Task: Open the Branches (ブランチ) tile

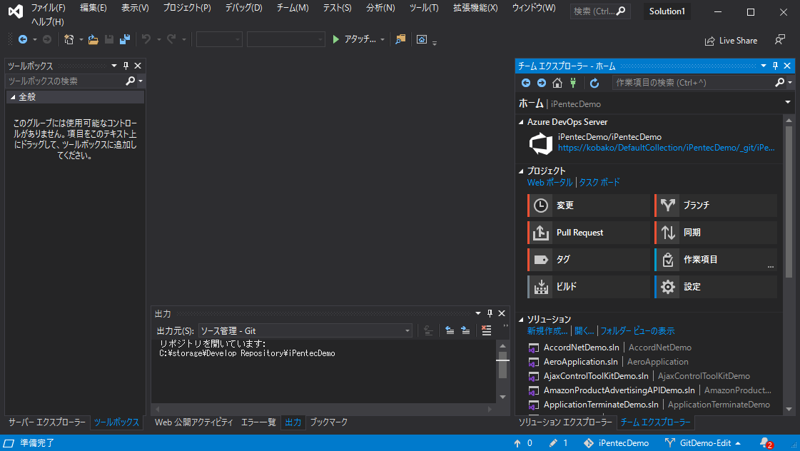Action: point(715,205)
